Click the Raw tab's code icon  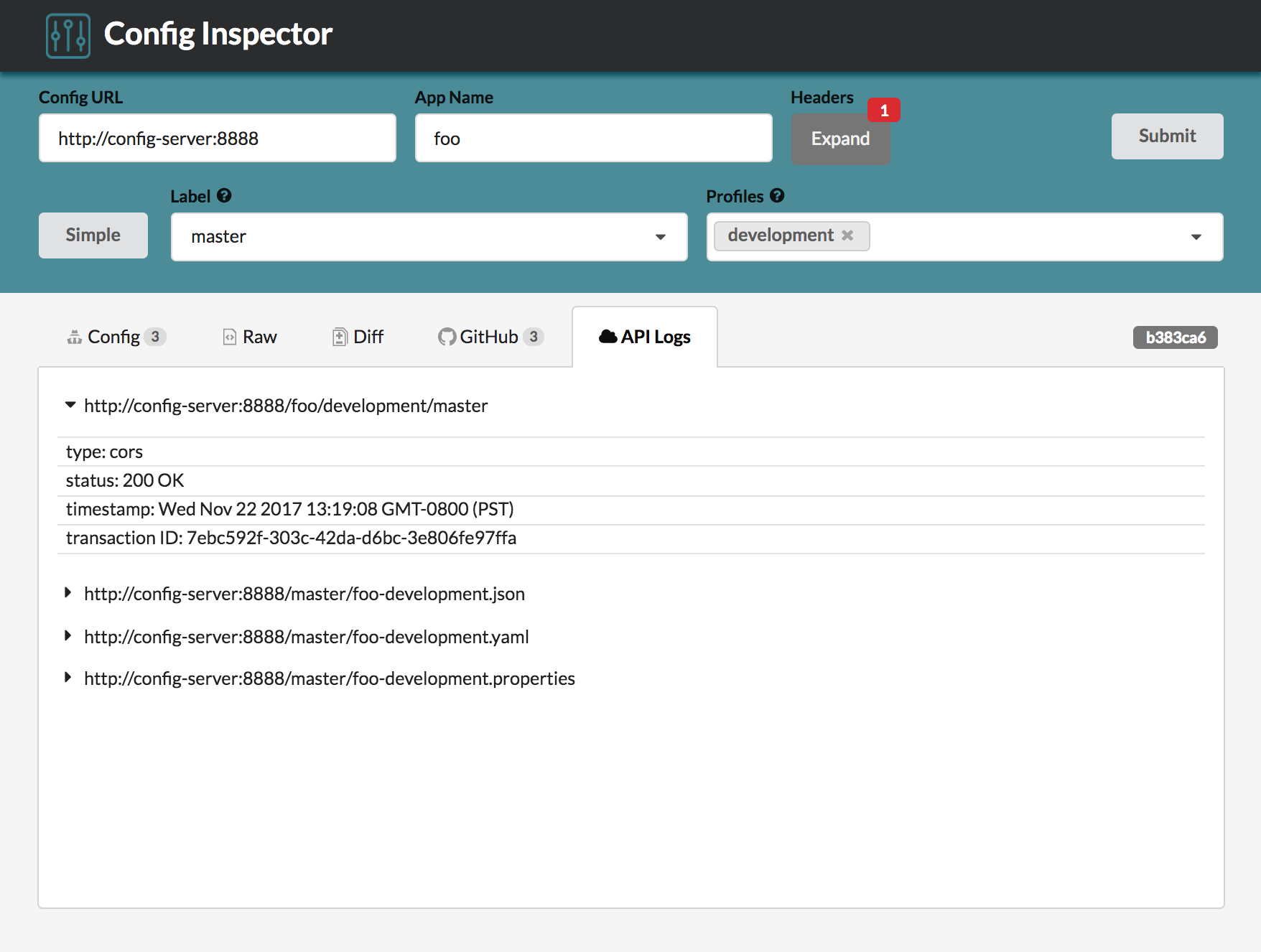click(x=228, y=336)
